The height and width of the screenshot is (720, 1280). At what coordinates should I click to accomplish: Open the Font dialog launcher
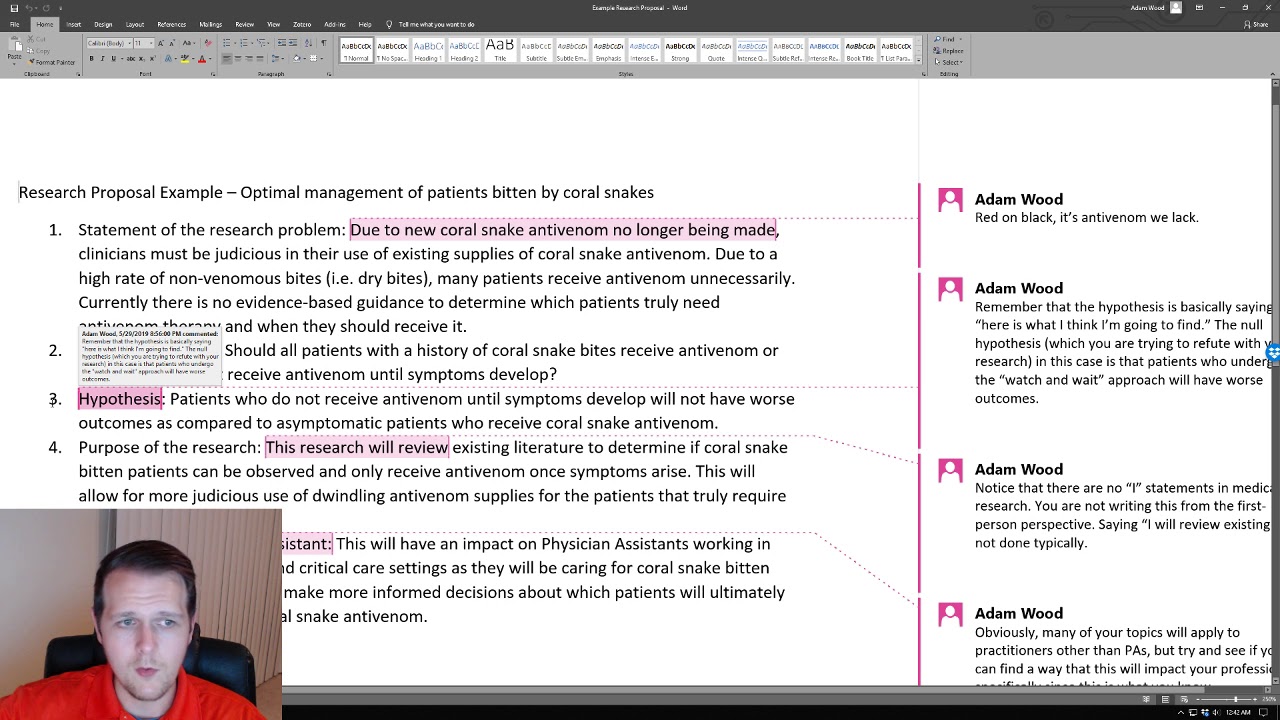click(x=213, y=74)
